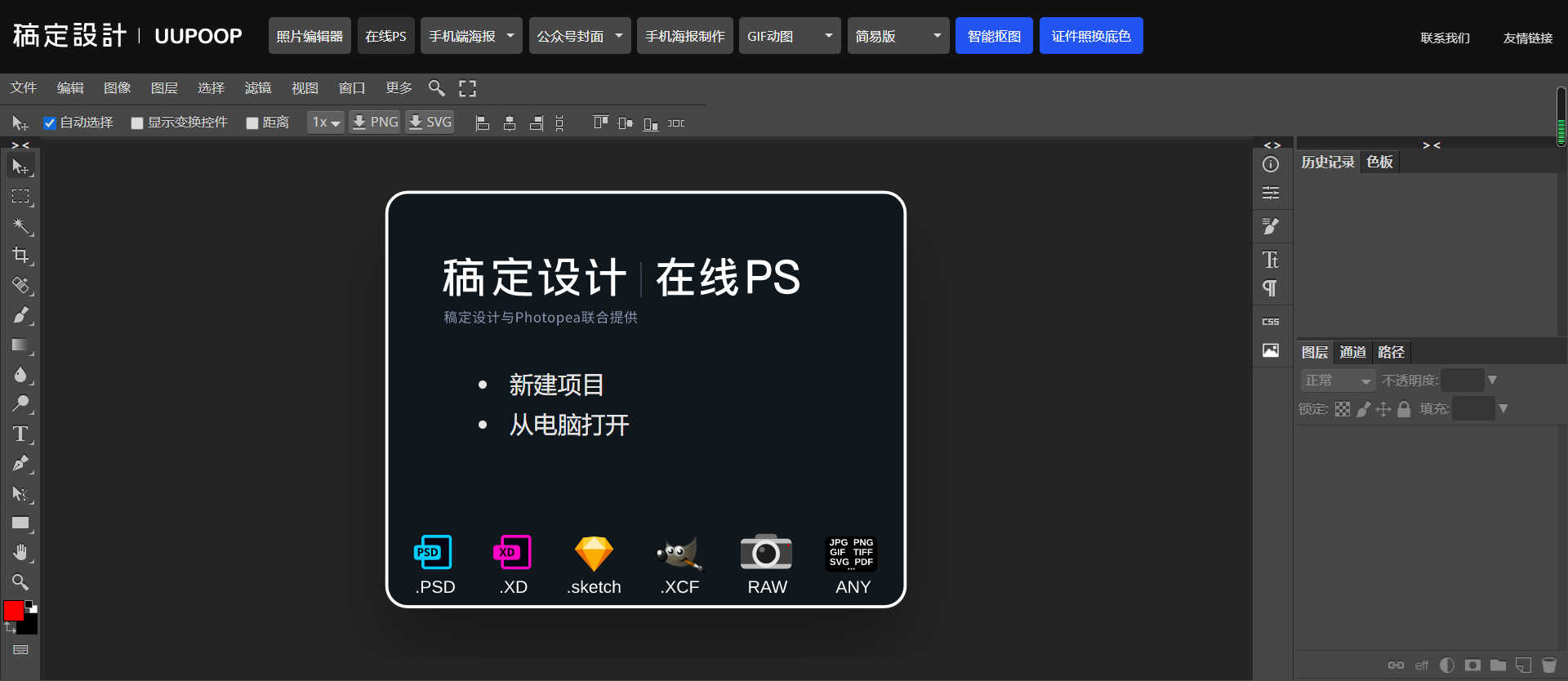Click the 从电脑打开 link
This screenshot has height=681, width=1568.
tap(569, 425)
